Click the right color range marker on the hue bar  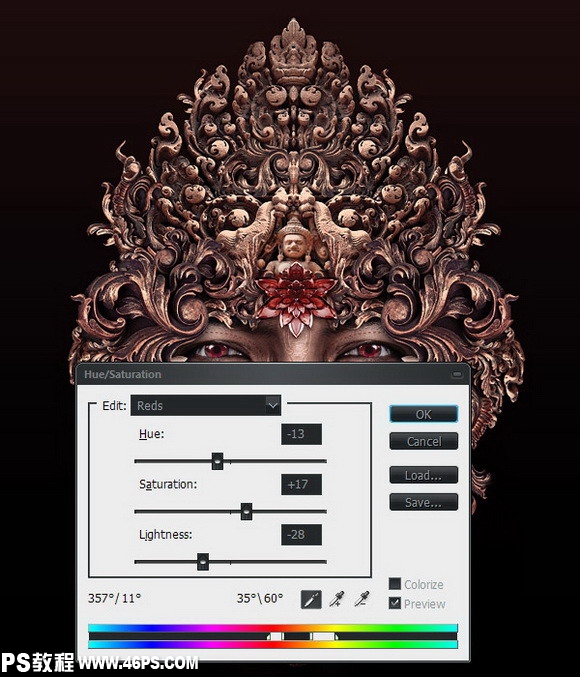tap(324, 636)
